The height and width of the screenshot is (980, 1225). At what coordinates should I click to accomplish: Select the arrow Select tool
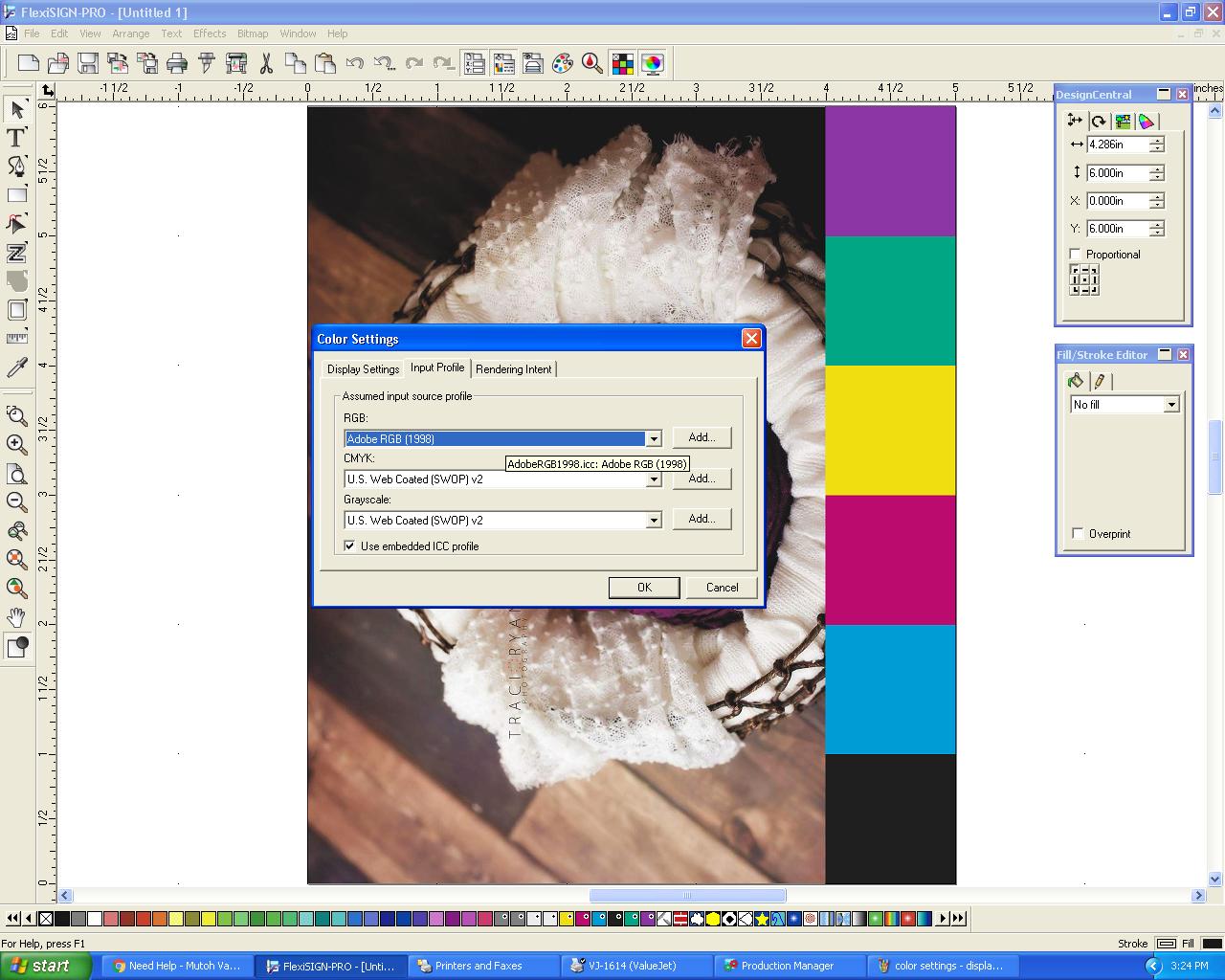coord(16,109)
